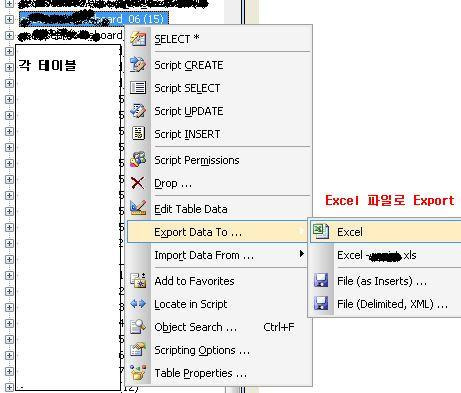Click the Add to Favorites icon
461x393 pixels.
[x=138, y=280]
